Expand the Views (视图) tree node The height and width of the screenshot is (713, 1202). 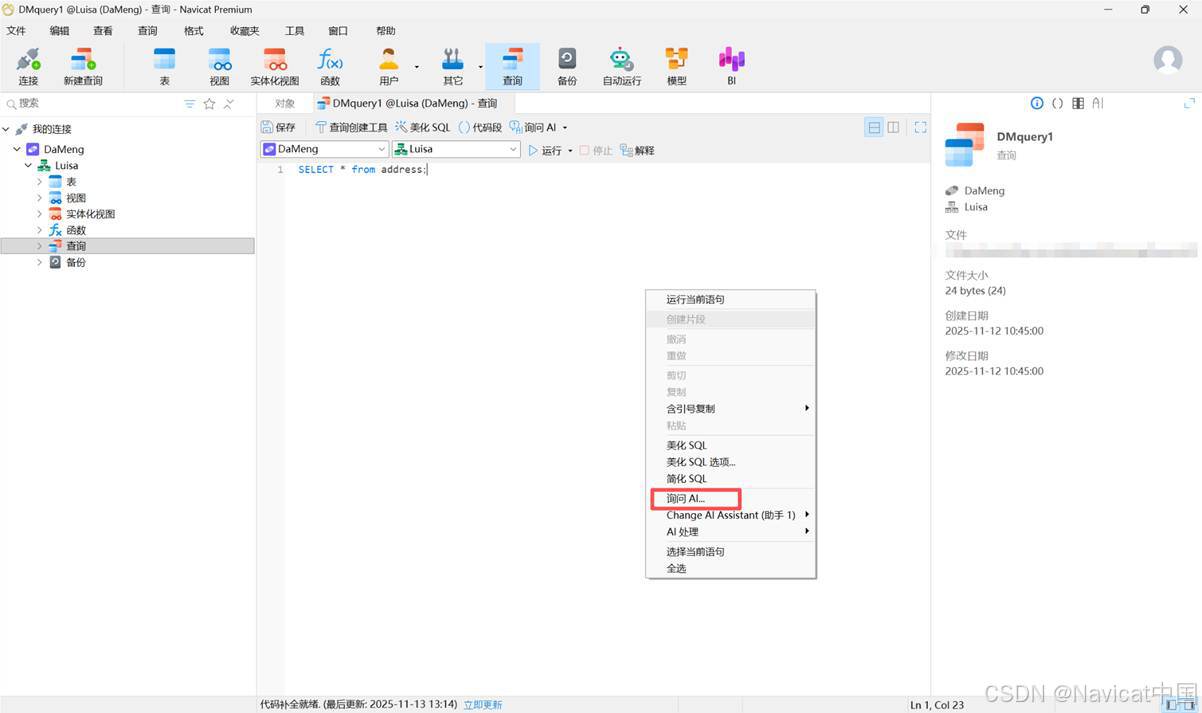point(39,197)
